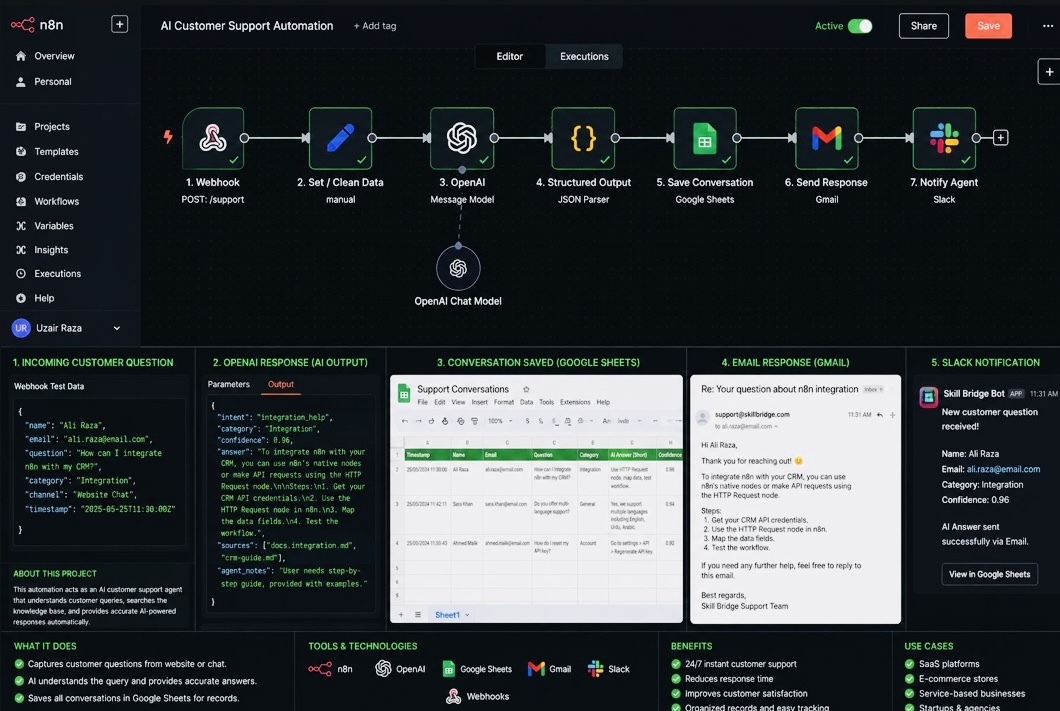
Task: Open the Format menu in Google Sheets
Action: click(504, 402)
